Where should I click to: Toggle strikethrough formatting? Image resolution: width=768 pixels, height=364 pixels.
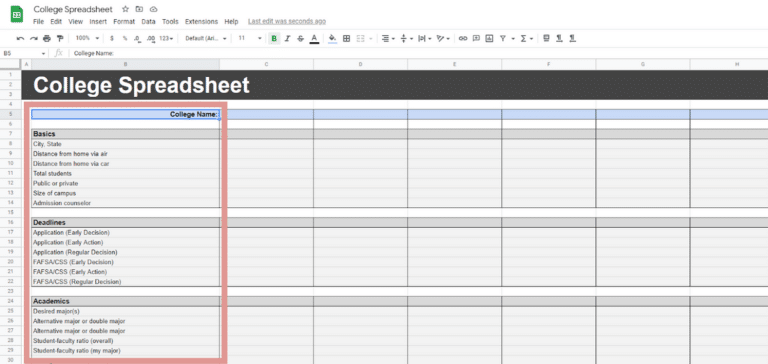pos(301,38)
